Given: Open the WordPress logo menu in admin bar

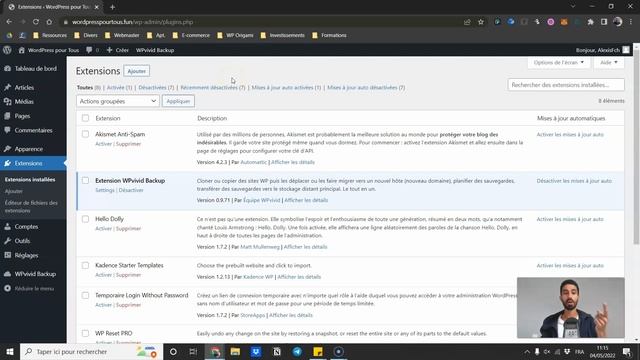Looking at the screenshot, I should click(7, 50).
